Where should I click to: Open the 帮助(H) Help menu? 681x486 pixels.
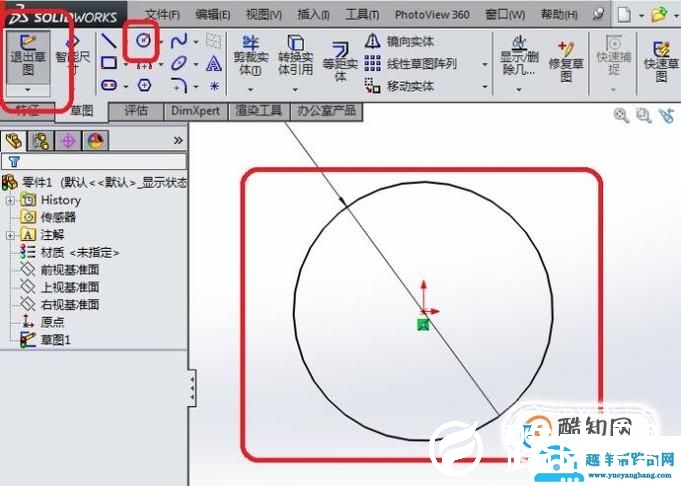point(559,15)
